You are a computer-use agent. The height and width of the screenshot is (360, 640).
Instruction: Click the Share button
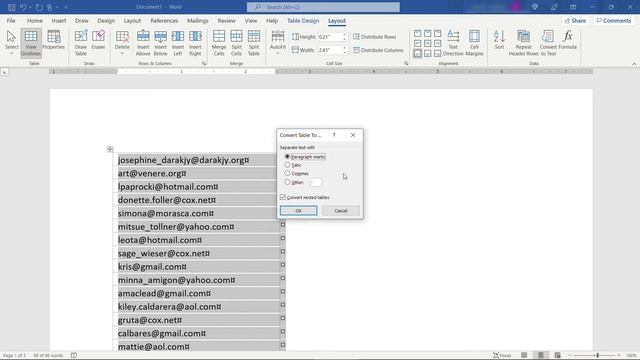click(575, 20)
